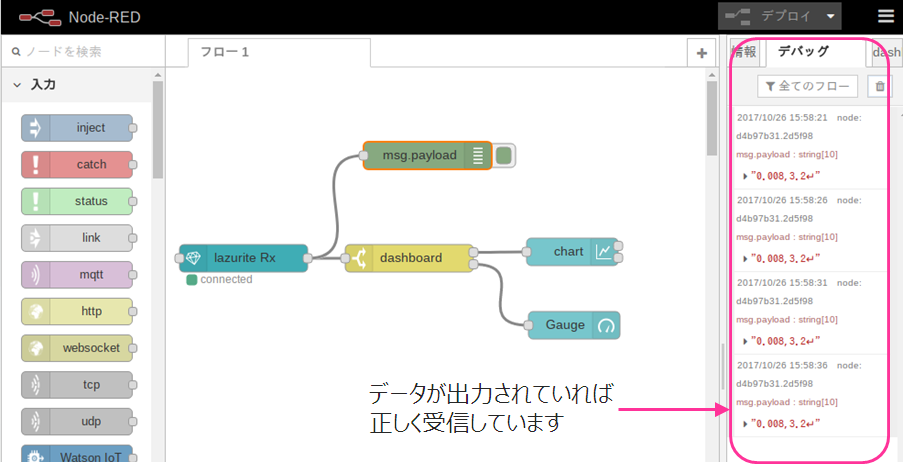The height and width of the screenshot is (464, 903).
Task: Focus the node search field
Action: tap(82, 52)
